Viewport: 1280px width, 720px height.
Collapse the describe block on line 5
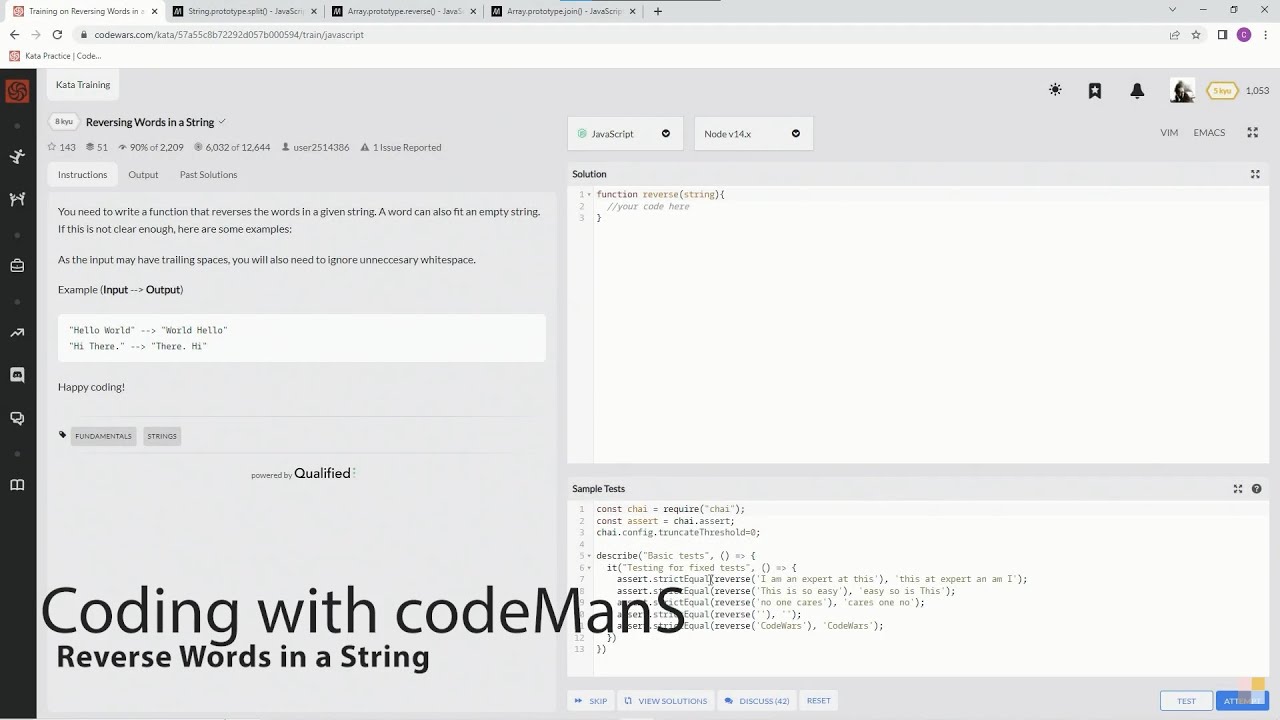coord(590,556)
